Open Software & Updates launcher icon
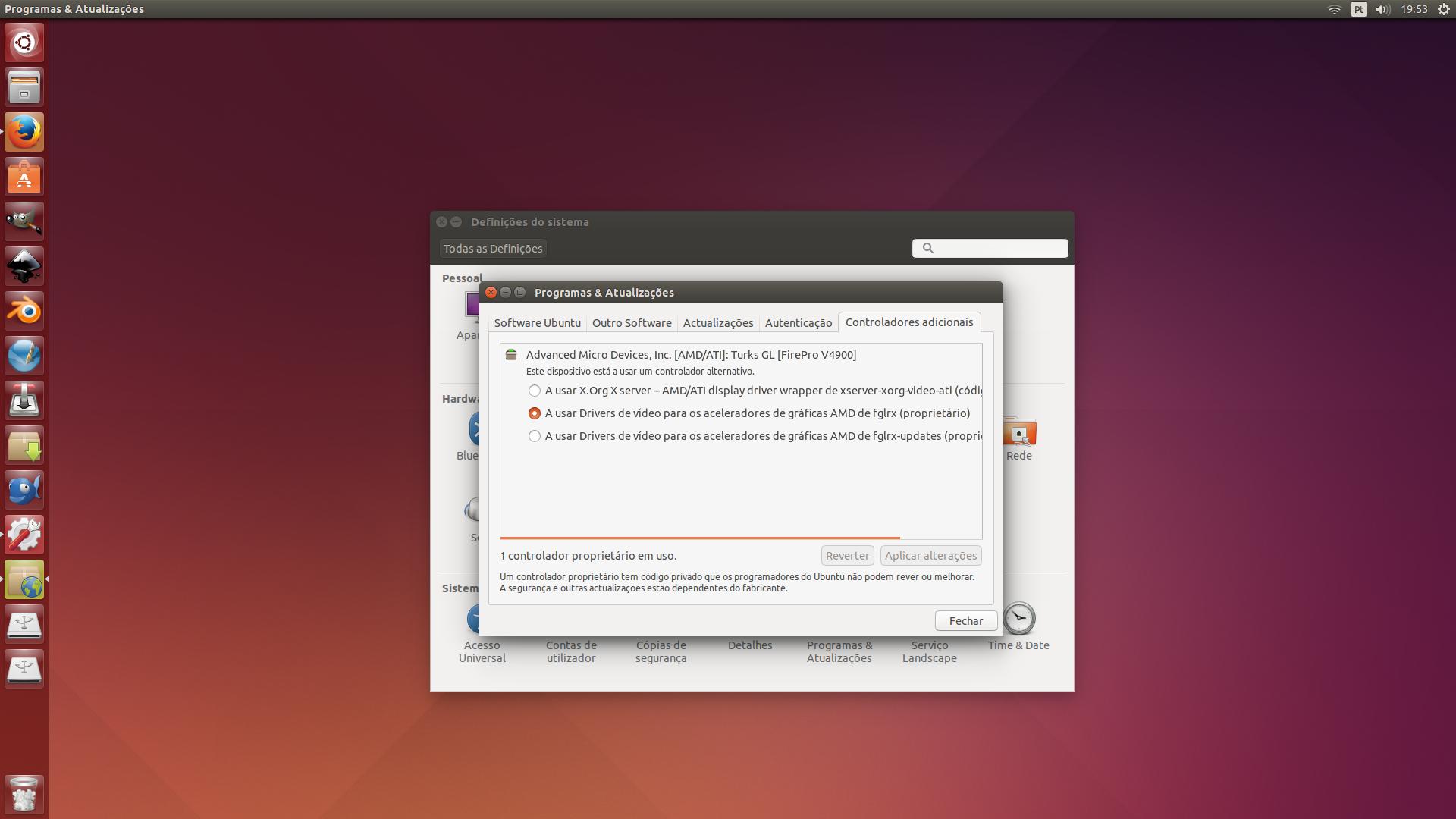The width and height of the screenshot is (1456, 819). coord(24,579)
